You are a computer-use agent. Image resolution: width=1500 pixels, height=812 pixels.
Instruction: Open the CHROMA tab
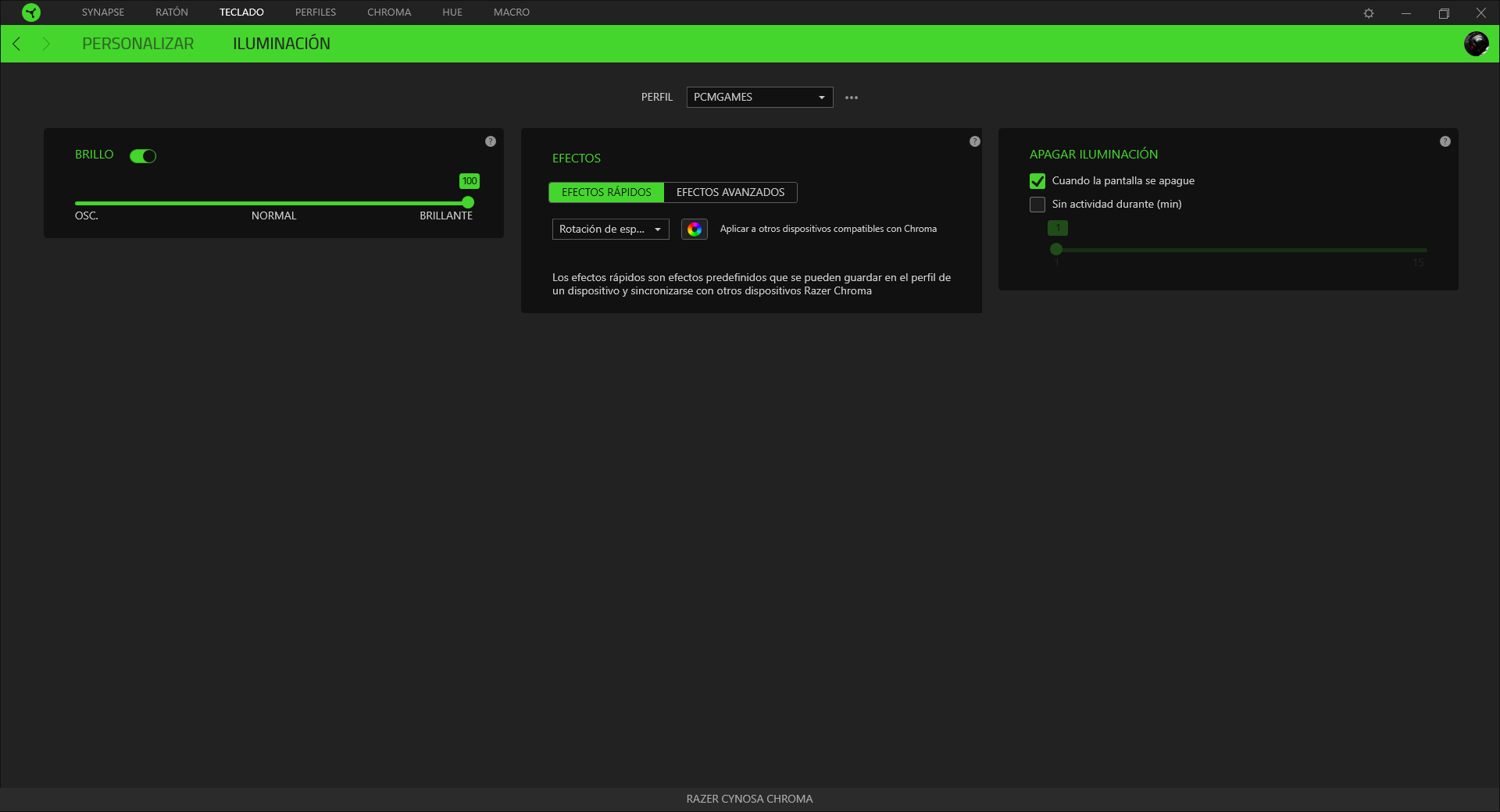click(x=389, y=12)
